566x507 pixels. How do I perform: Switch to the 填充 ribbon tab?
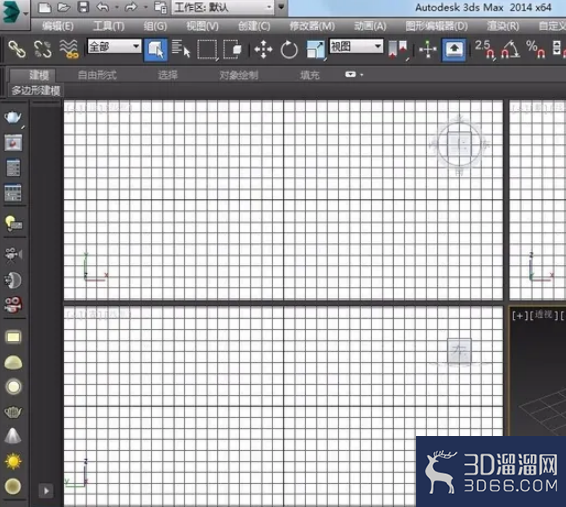[310, 75]
